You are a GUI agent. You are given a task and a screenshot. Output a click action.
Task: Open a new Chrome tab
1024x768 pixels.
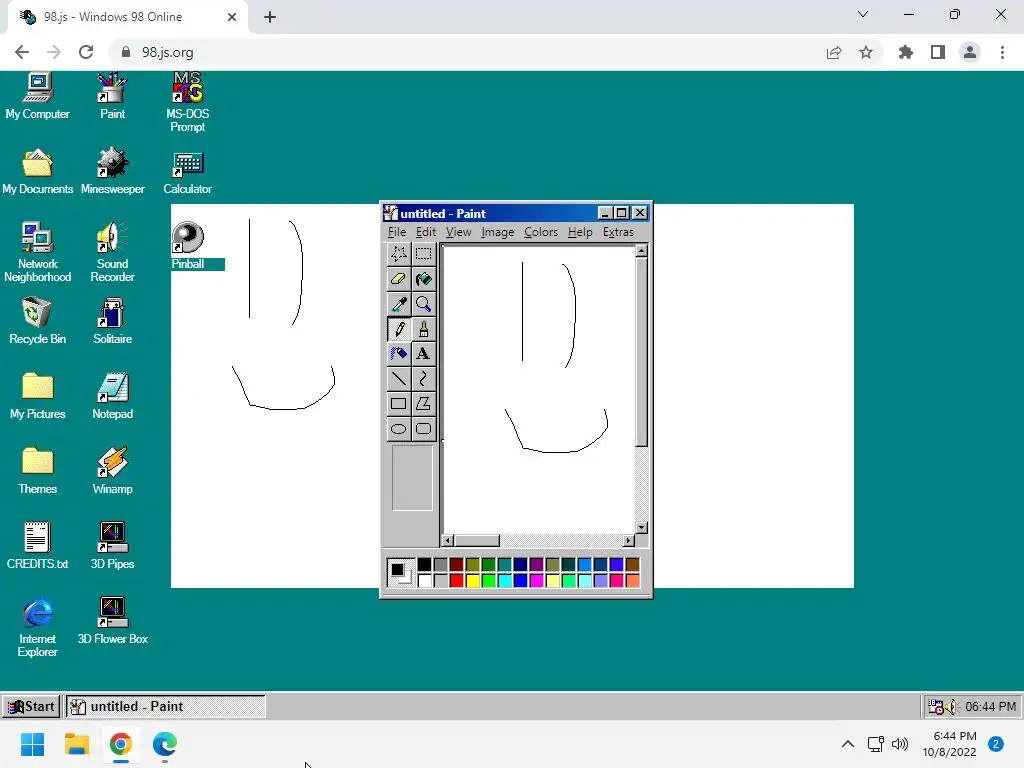[x=270, y=17]
